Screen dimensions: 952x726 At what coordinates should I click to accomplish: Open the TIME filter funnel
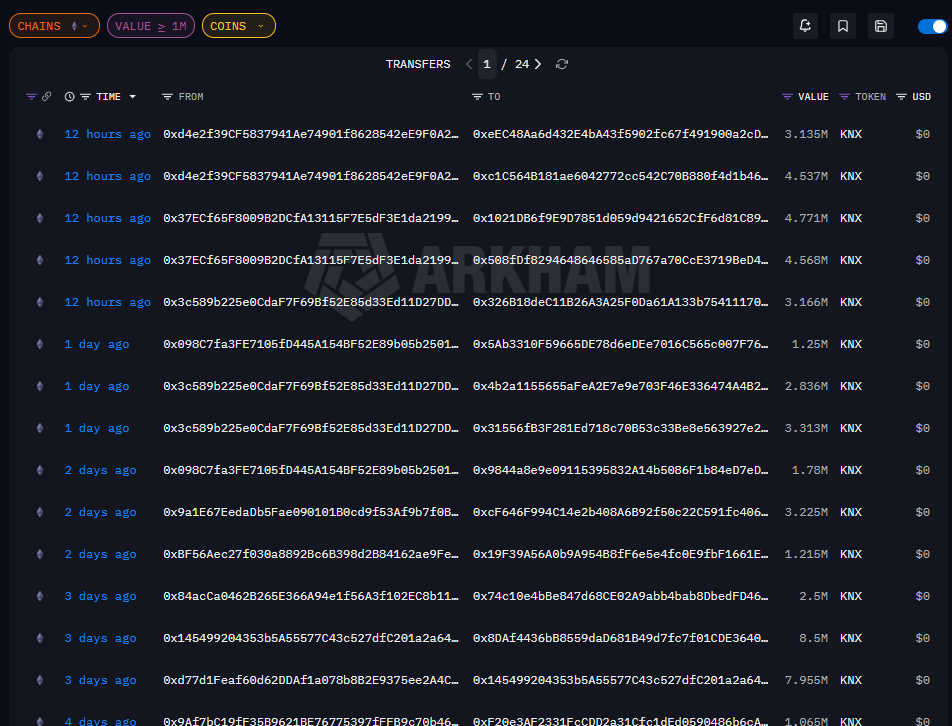[x=86, y=97]
